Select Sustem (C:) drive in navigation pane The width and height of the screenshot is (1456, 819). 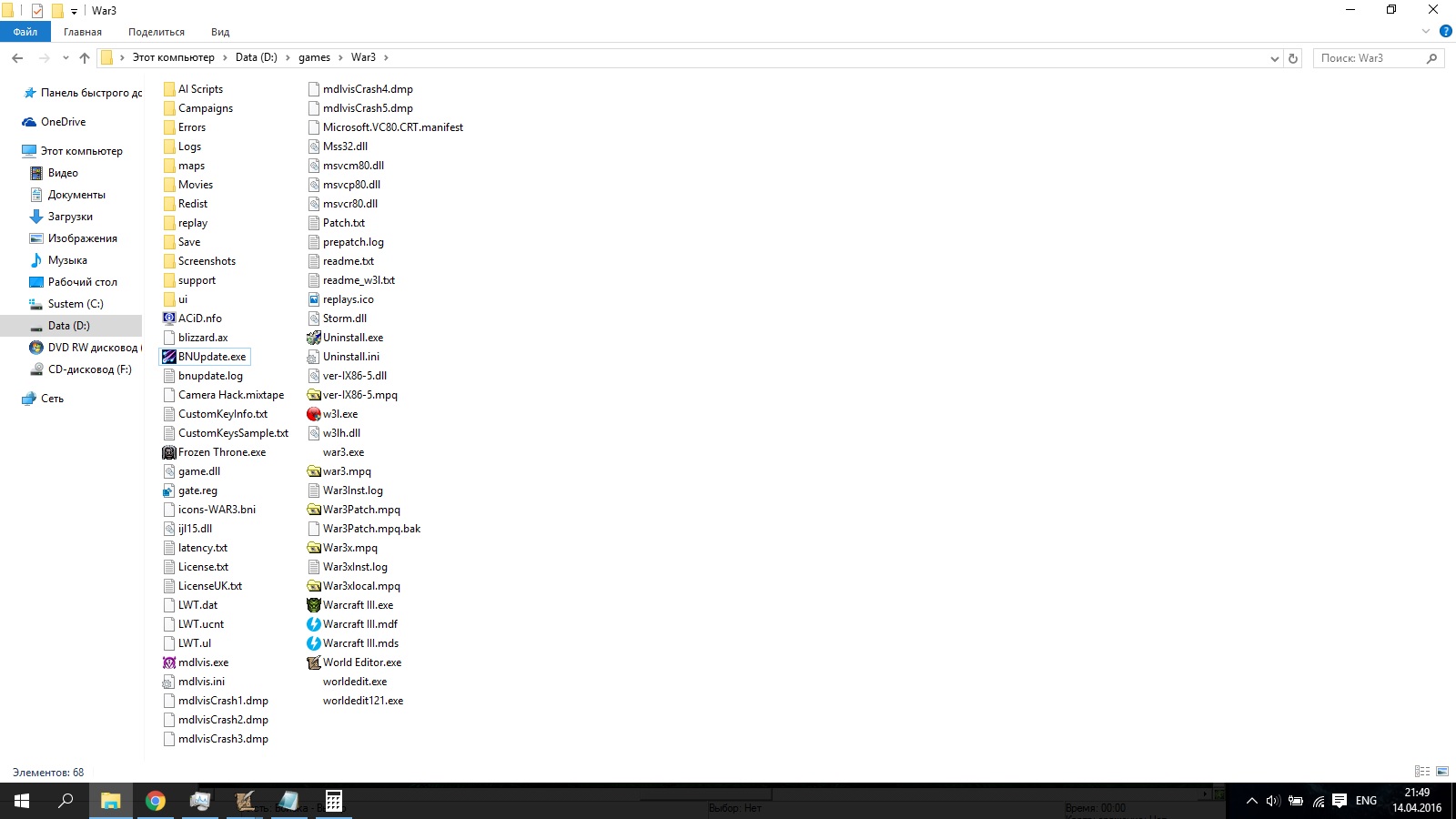[x=76, y=304]
